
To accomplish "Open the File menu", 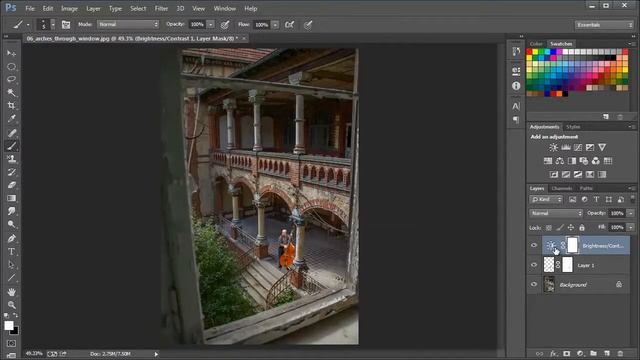I will tap(30, 8).
